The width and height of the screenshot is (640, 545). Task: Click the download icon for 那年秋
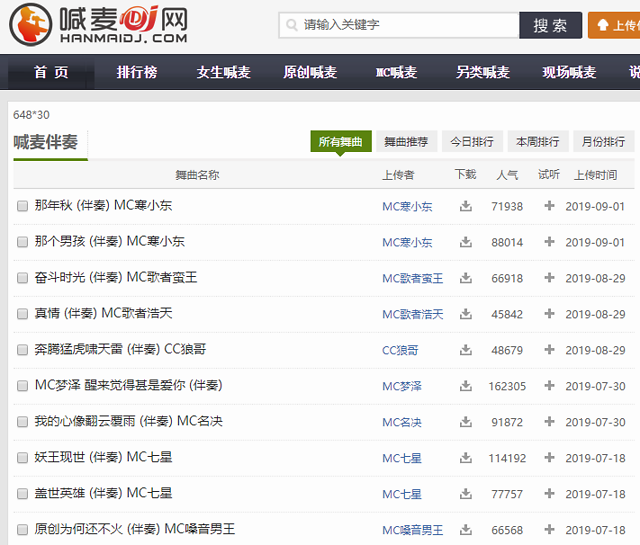pos(465,207)
